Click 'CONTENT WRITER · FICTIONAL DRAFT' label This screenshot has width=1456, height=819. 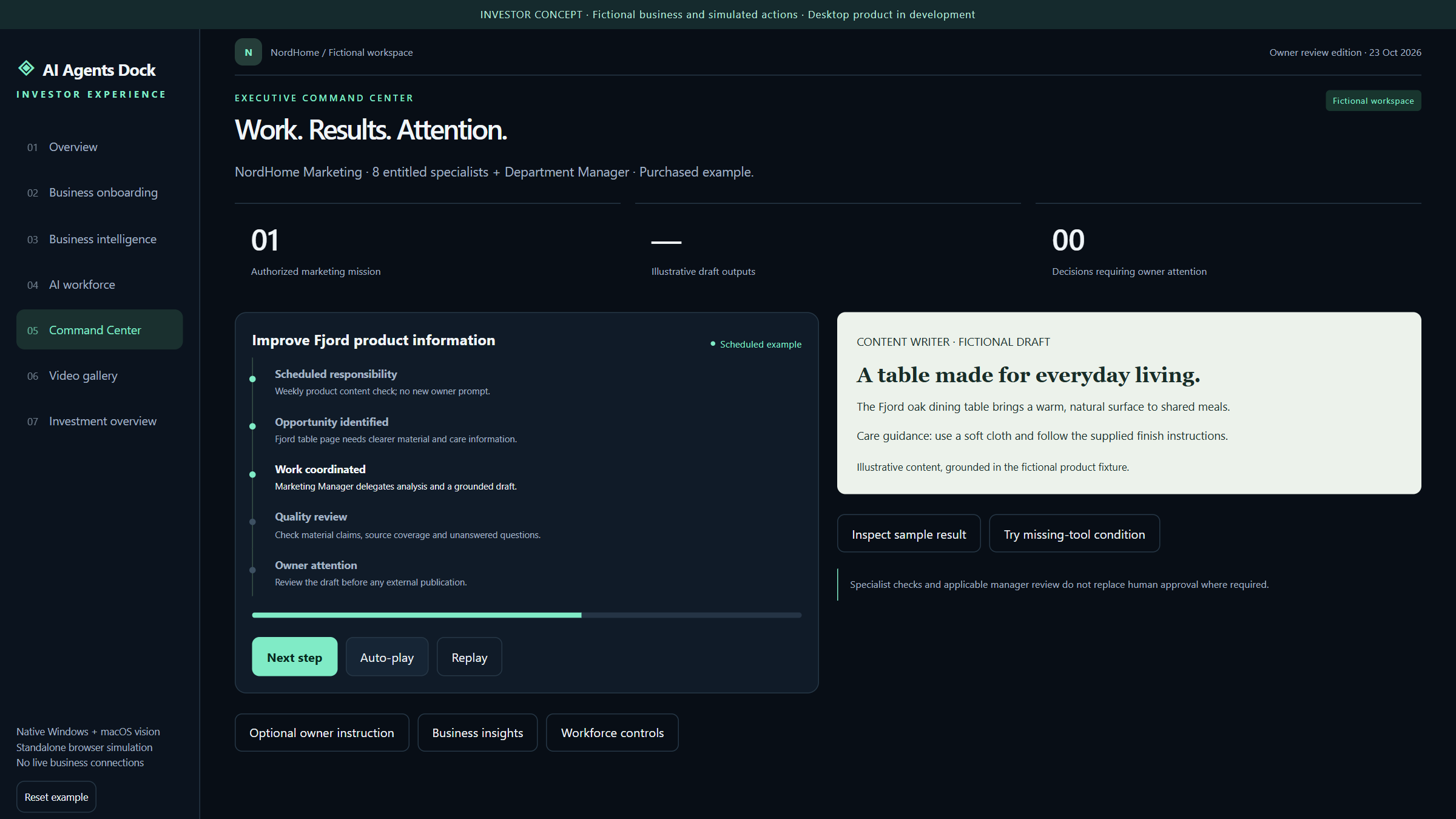click(x=953, y=342)
